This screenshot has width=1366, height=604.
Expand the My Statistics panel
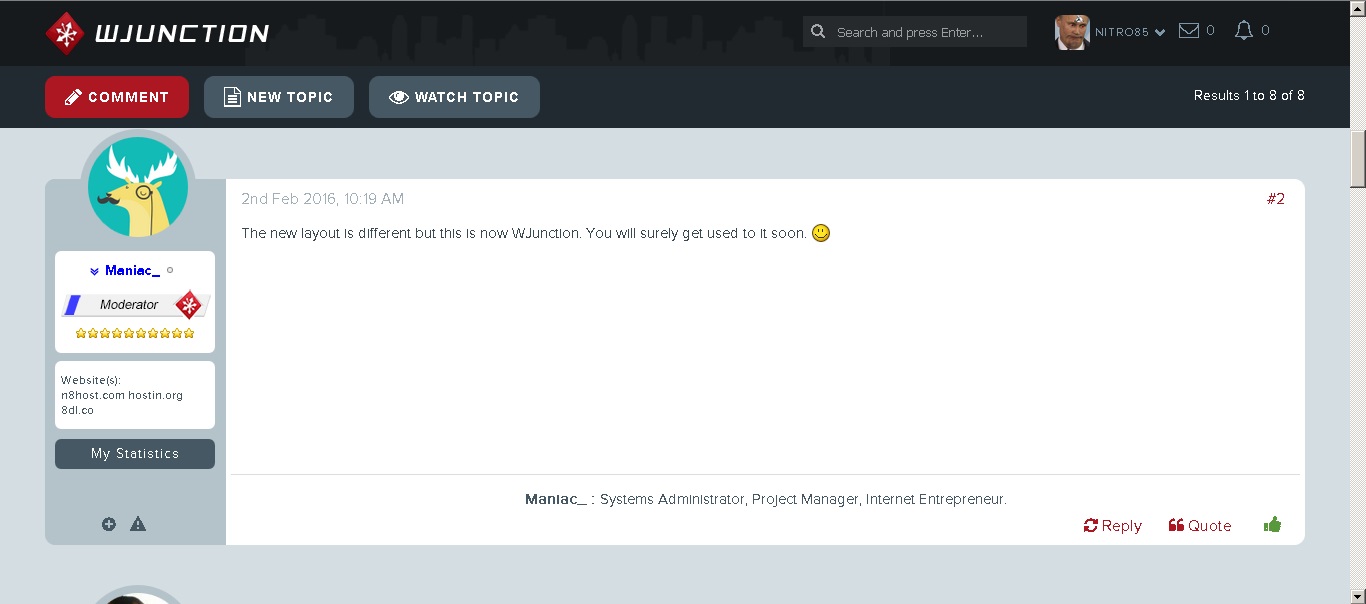pyautogui.click(x=135, y=454)
